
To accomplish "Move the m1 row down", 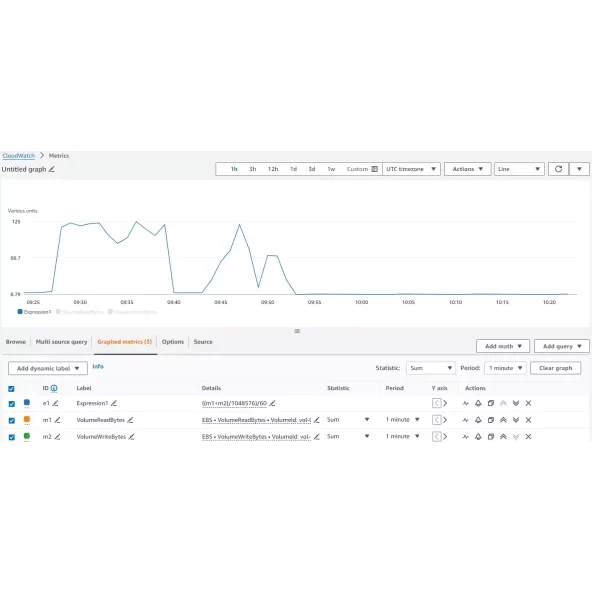I will pos(516,420).
